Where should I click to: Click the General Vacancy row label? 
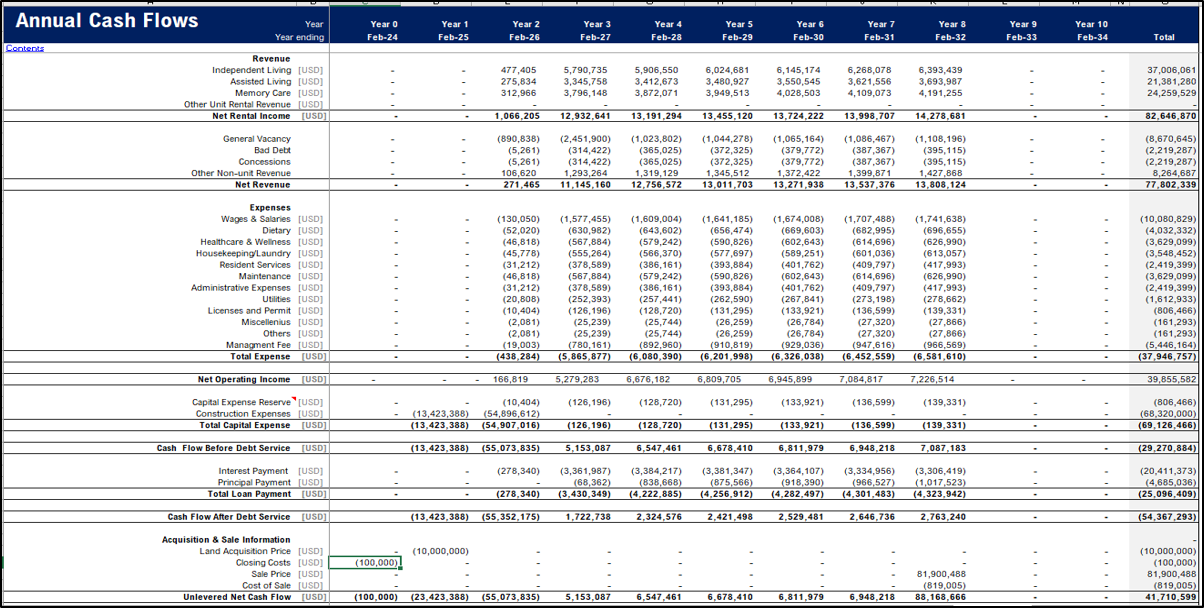[x=258, y=139]
